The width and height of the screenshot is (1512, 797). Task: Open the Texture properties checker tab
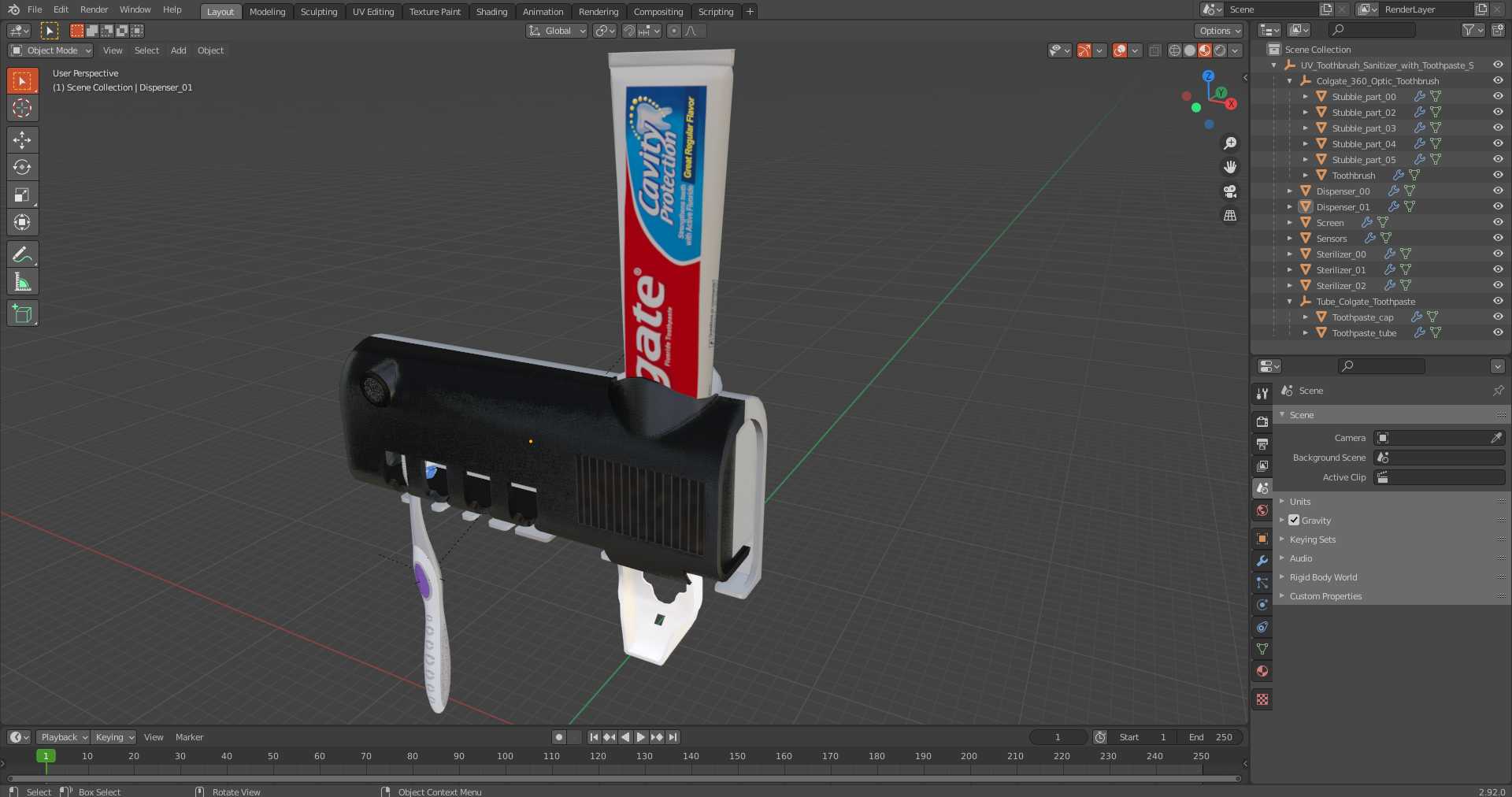tap(1262, 699)
